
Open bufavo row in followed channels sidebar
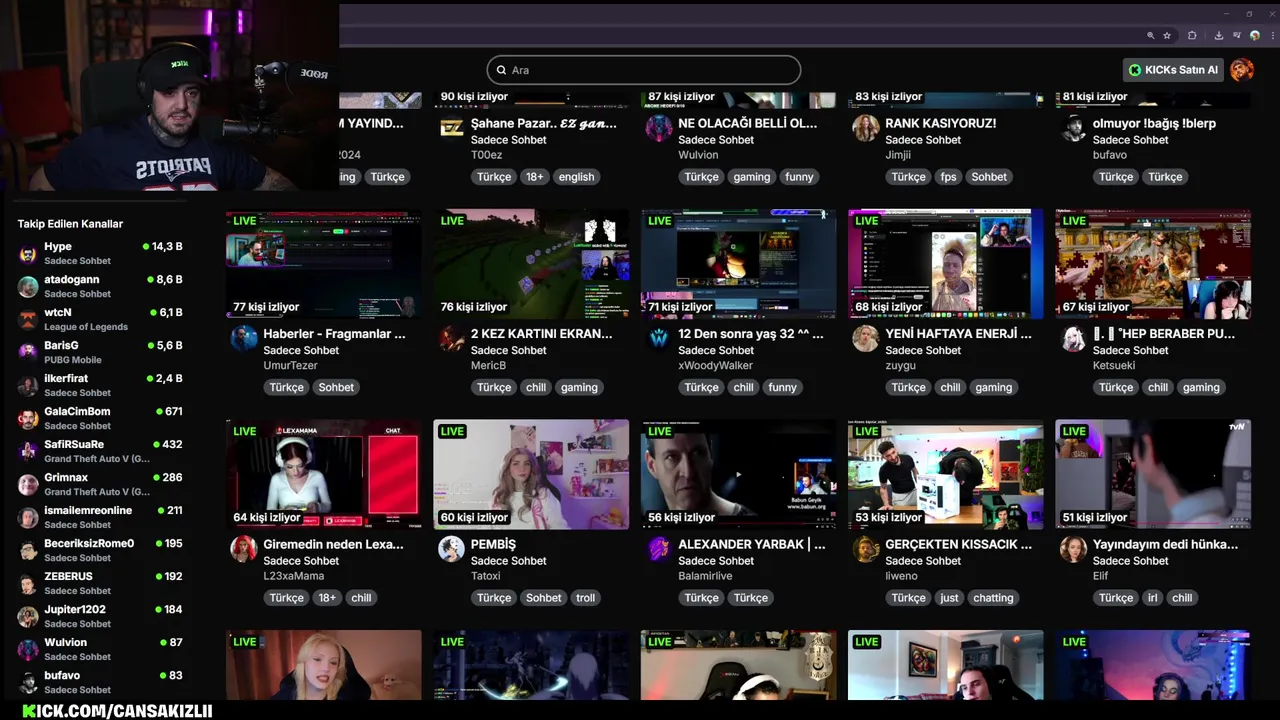pyautogui.click(x=100, y=683)
